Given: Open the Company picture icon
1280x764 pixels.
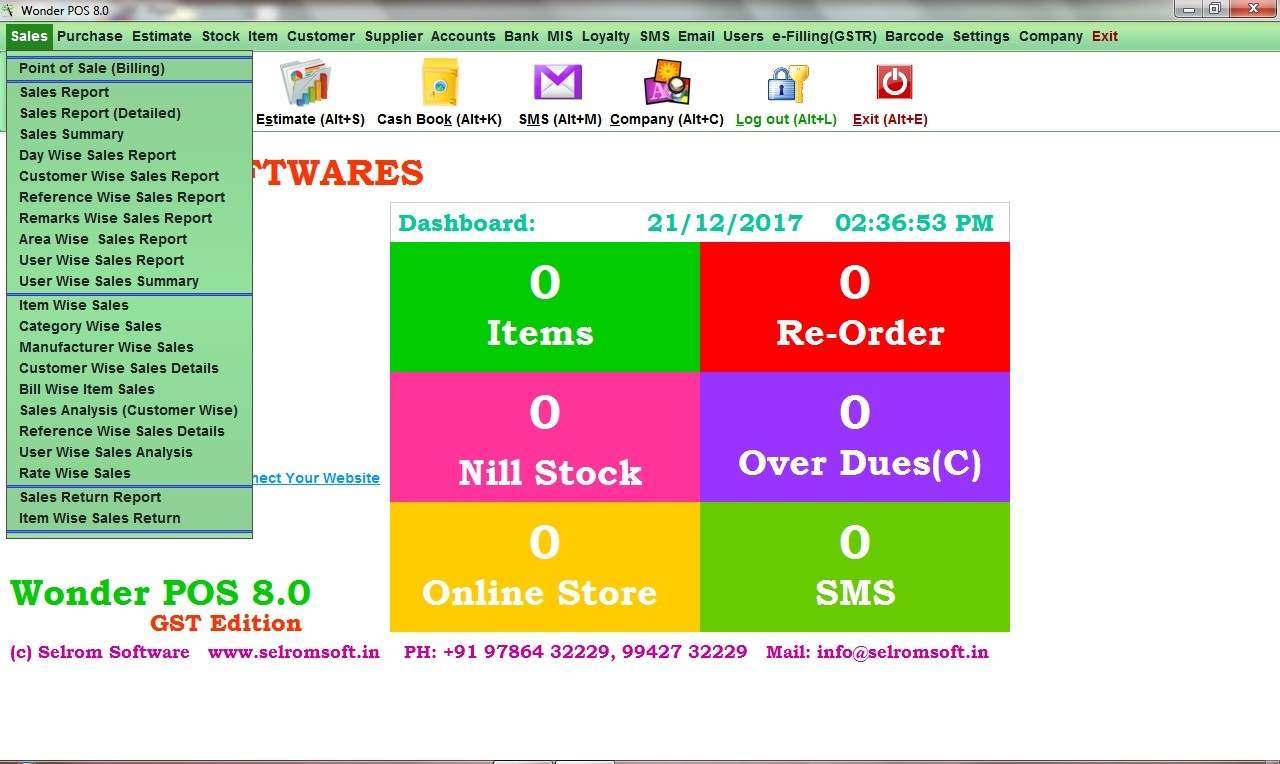Looking at the screenshot, I should pyautogui.click(x=667, y=82).
